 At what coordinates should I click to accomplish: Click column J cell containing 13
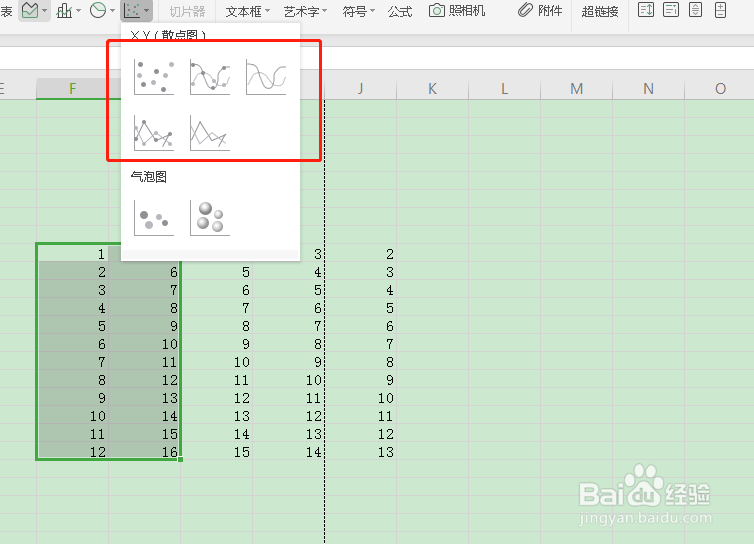(x=361, y=452)
